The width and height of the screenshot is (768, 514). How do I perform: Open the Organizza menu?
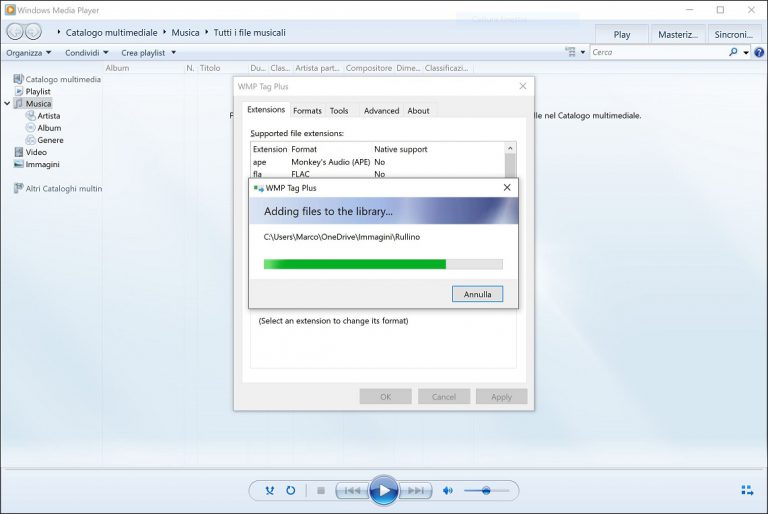[28, 52]
